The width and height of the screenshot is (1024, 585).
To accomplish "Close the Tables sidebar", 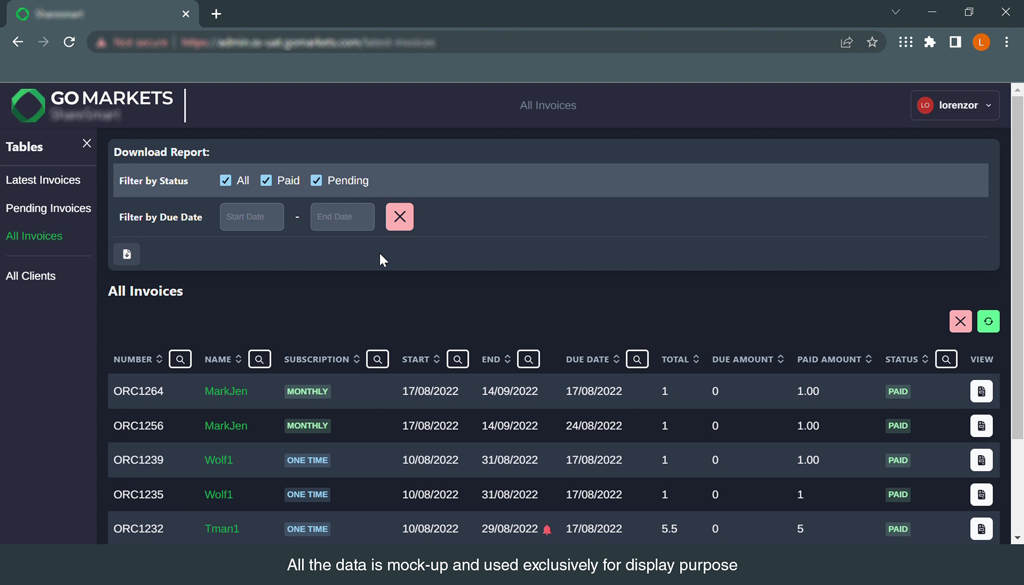I will (87, 143).
